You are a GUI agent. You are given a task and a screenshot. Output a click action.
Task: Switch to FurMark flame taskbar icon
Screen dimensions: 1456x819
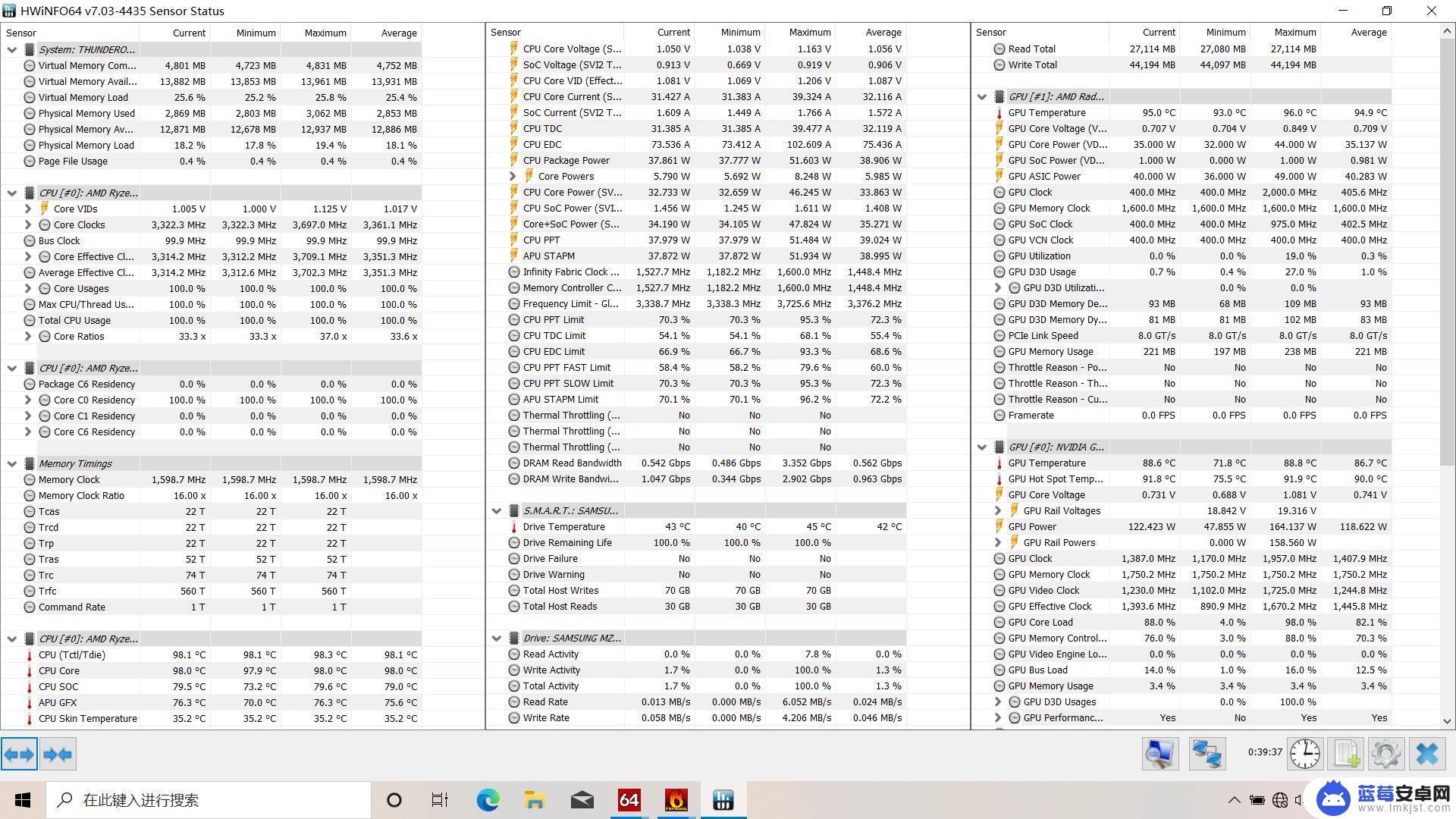pyautogui.click(x=676, y=800)
